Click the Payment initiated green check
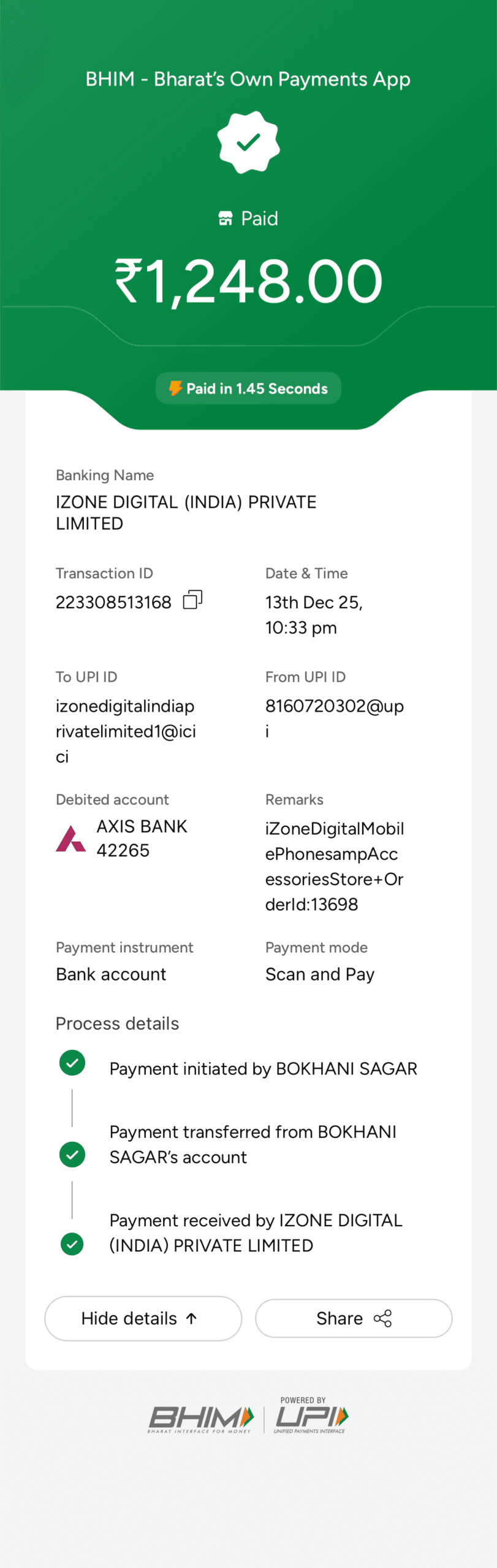497x1568 pixels. [72, 1063]
